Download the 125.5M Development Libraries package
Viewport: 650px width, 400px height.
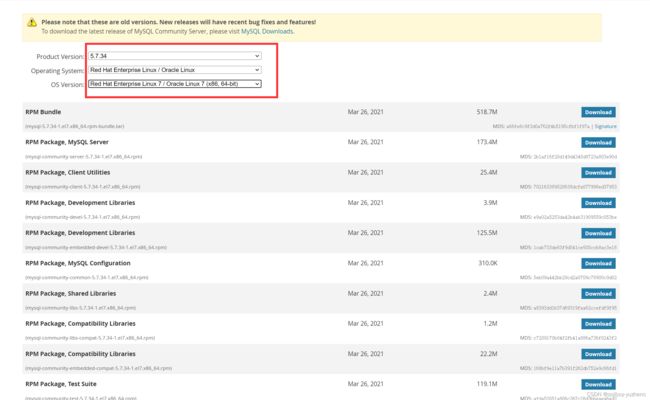[x=598, y=233]
